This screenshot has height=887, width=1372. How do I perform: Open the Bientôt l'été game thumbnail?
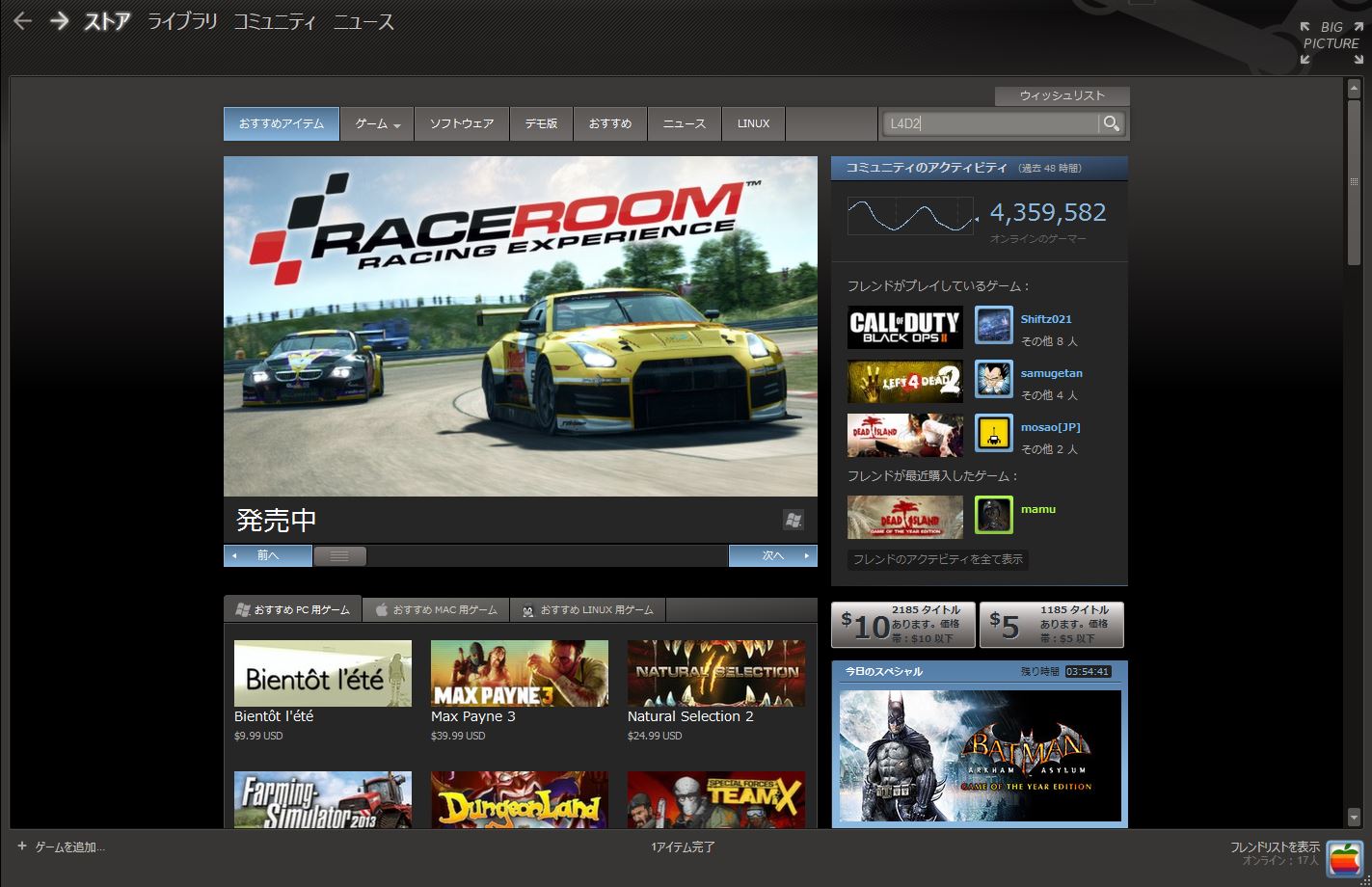click(x=323, y=673)
